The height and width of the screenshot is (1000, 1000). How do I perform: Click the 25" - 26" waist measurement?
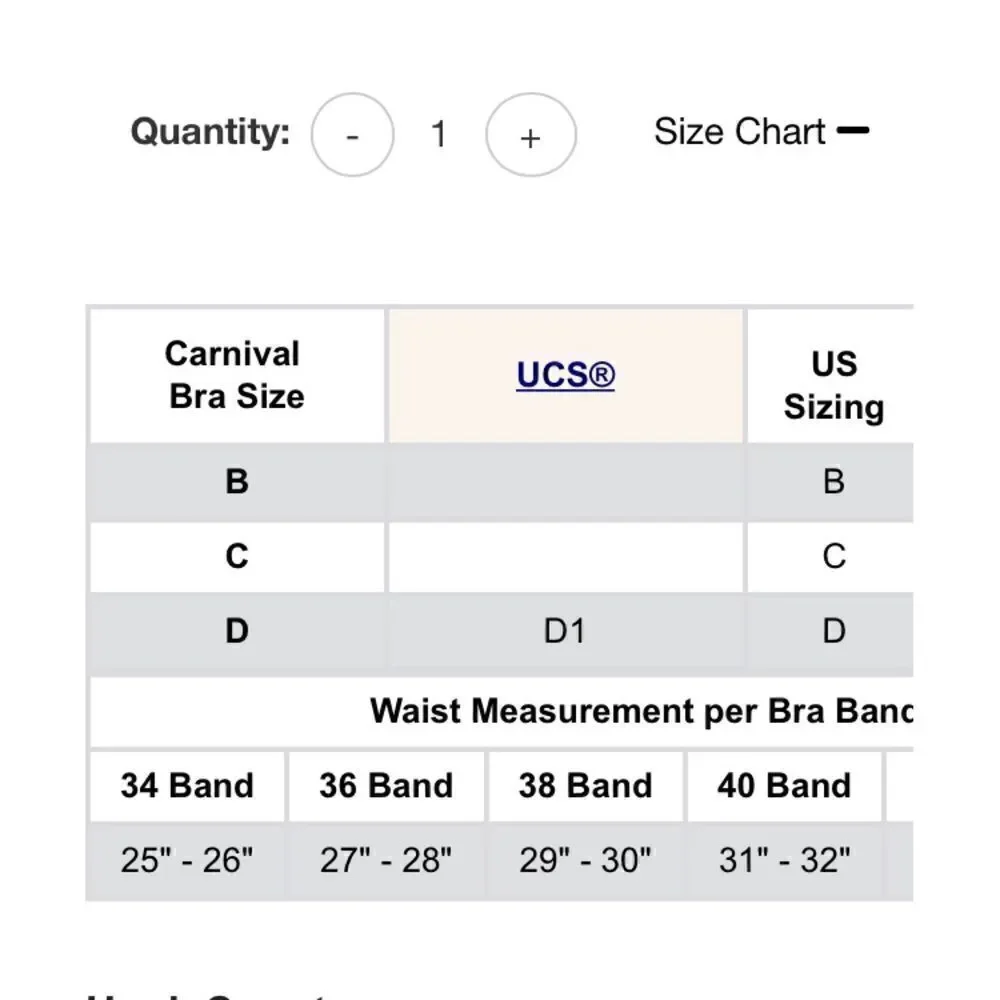point(187,860)
